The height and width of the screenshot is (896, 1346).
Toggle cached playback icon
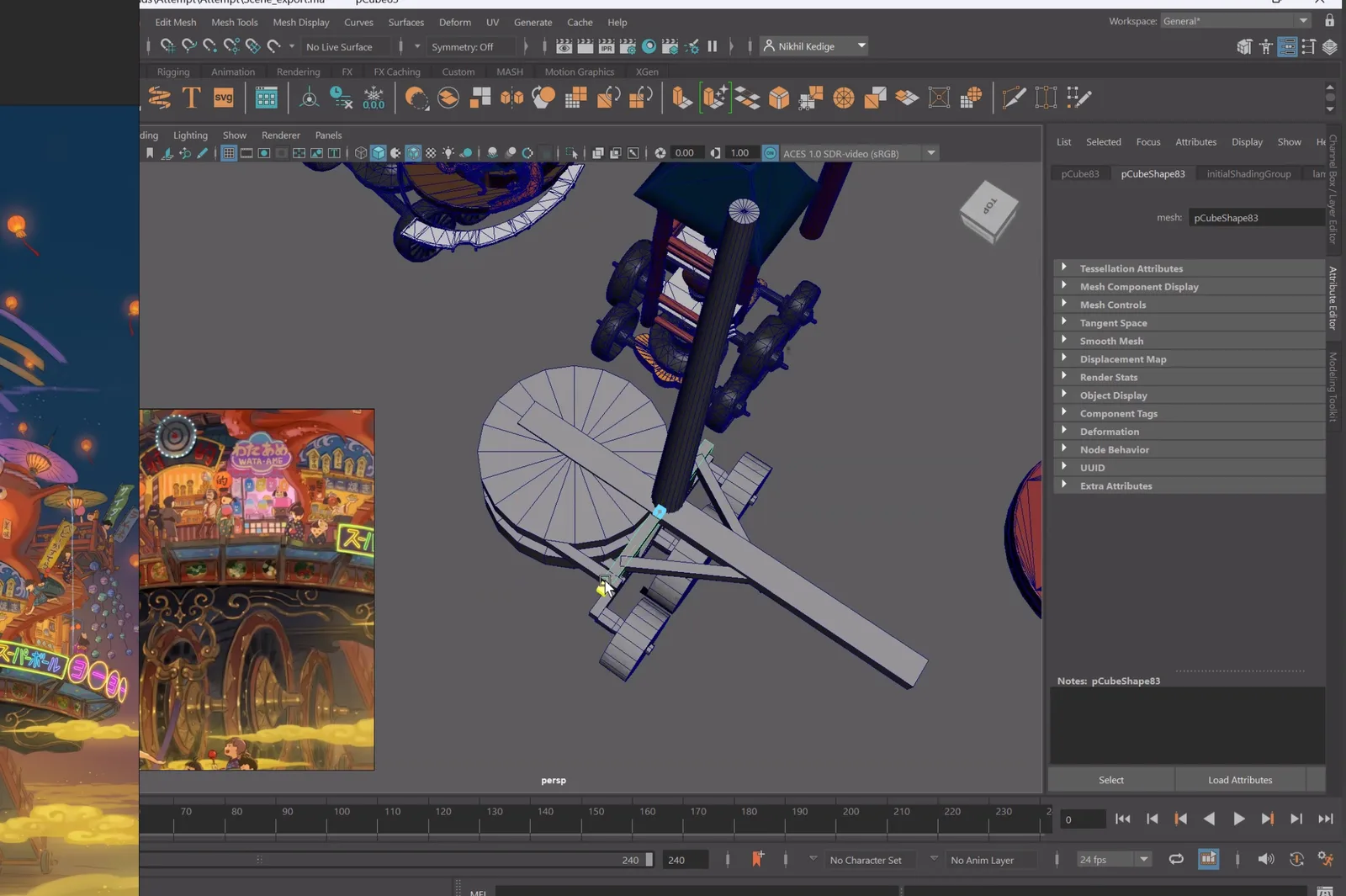(1208, 859)
